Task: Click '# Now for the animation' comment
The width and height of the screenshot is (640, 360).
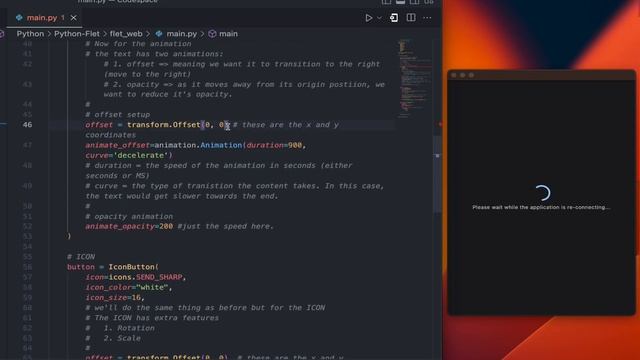Action: pos(138,44)
